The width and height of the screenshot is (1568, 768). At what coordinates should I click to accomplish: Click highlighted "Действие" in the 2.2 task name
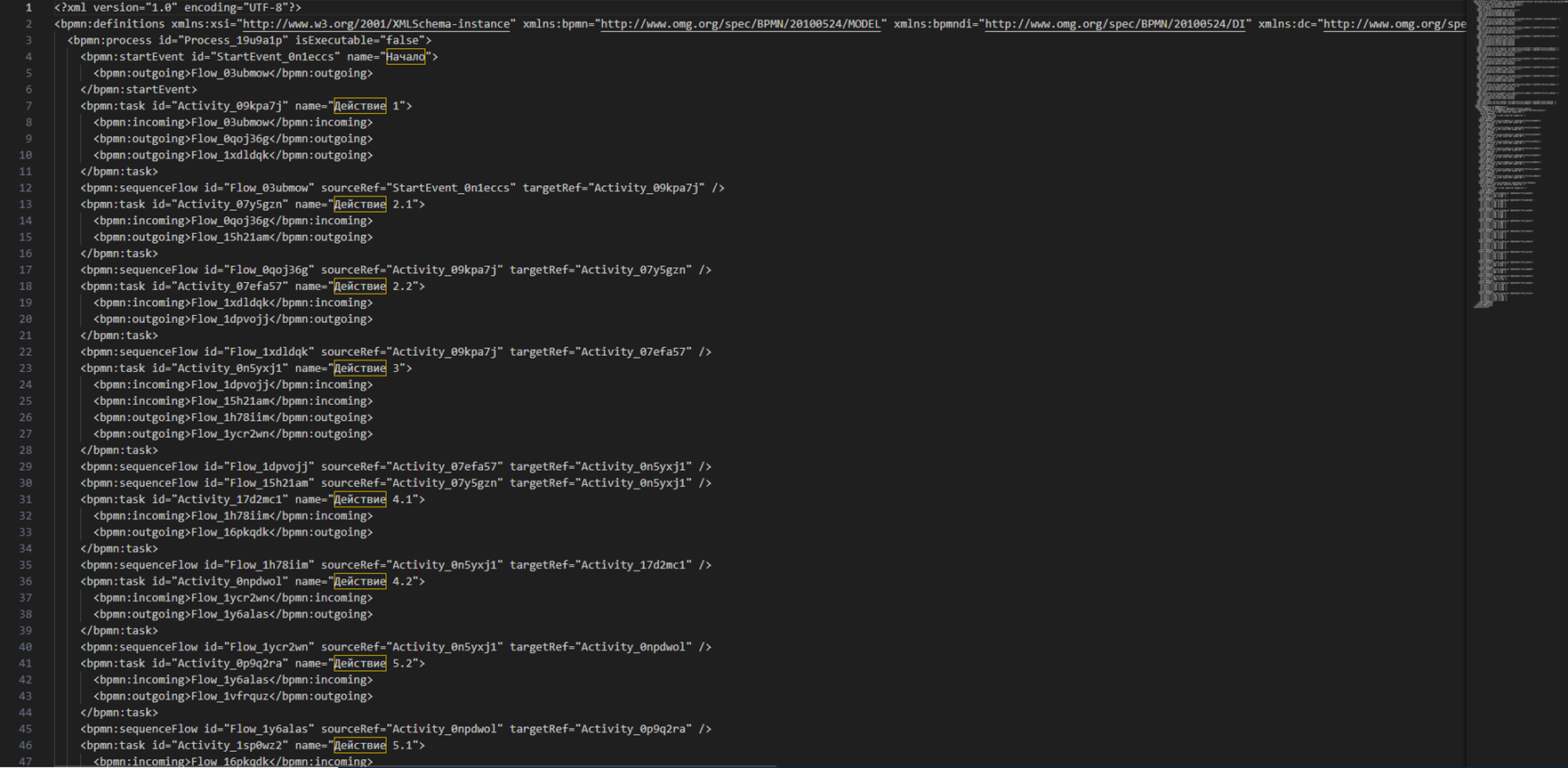tap(359, 287)
